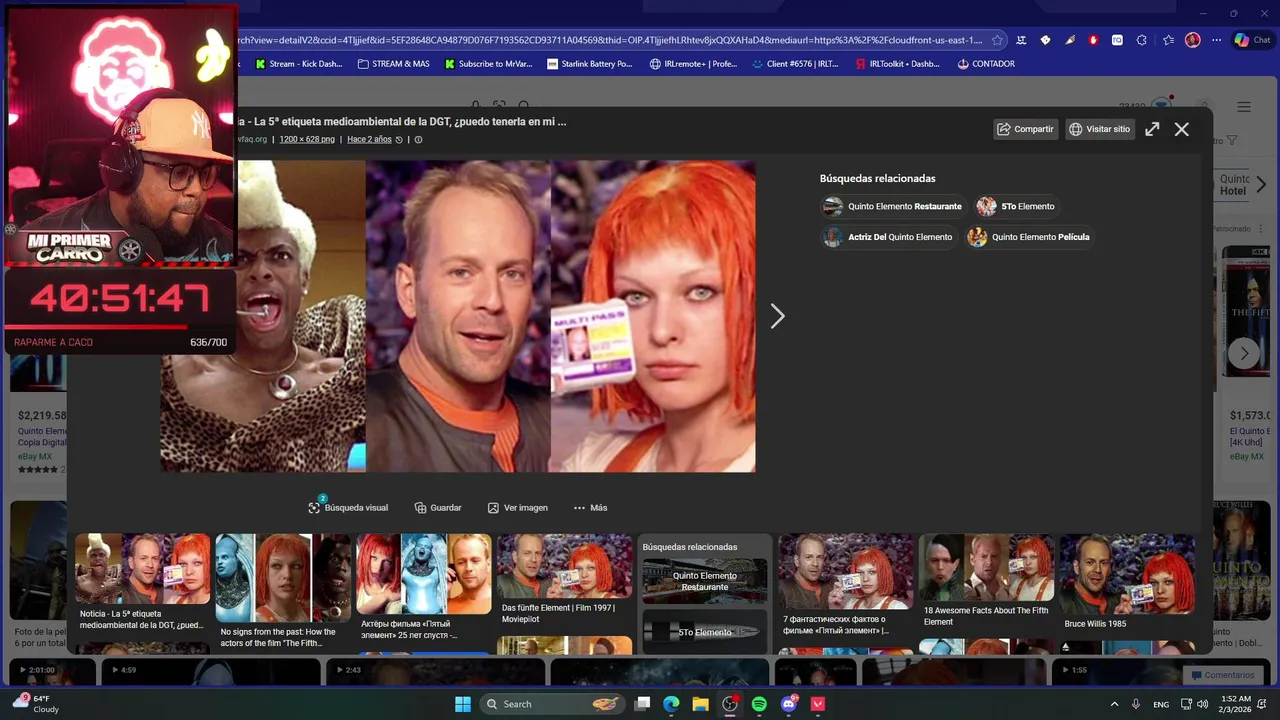Click the taskbar Search box
The image size is (1280, 720).
coord(551,704)
